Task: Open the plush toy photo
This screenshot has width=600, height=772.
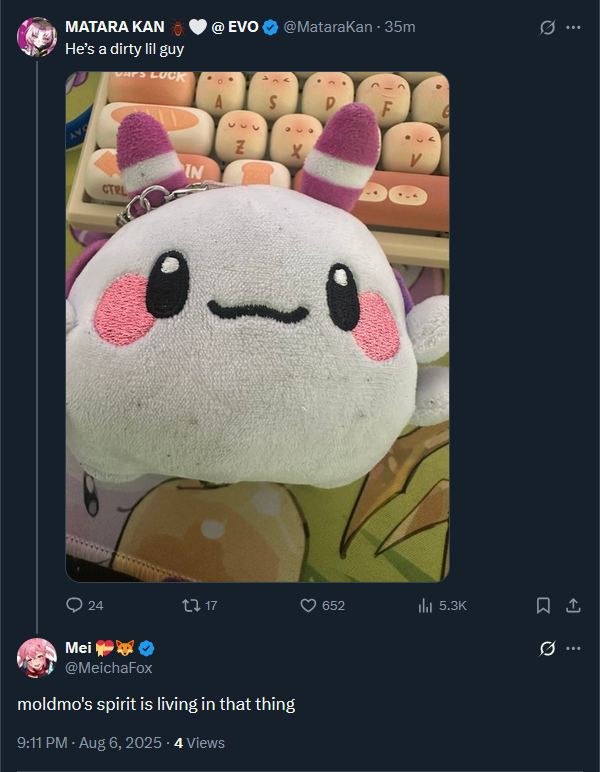Action: pyautogui.click(x=257, y=327)
